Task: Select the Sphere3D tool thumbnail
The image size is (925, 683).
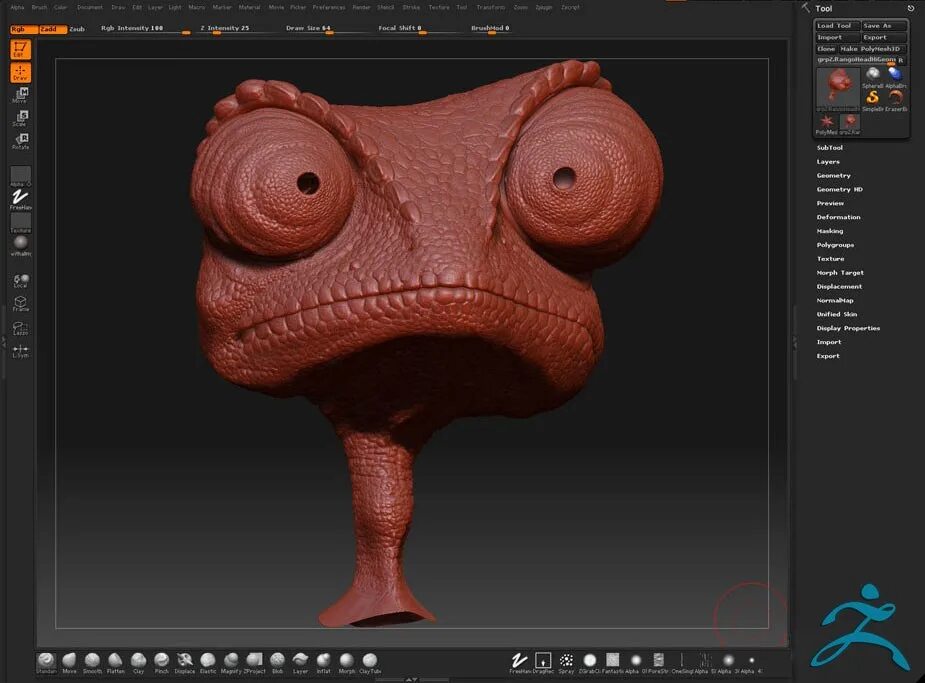Action: 872,77
